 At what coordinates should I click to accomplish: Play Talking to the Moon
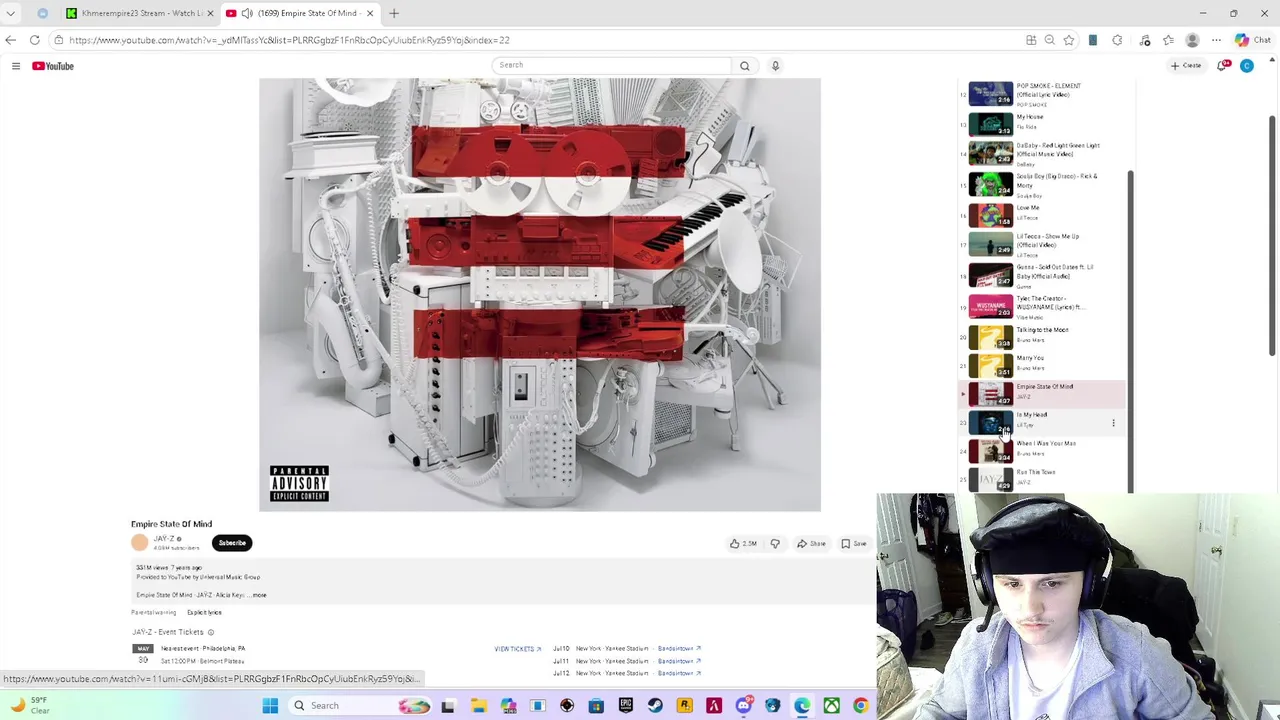[x=1040, y=336]
